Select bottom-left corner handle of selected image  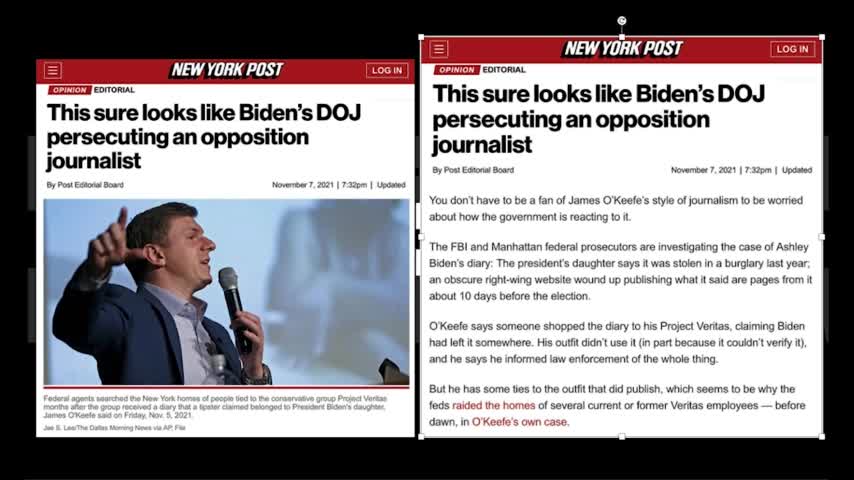421,436
